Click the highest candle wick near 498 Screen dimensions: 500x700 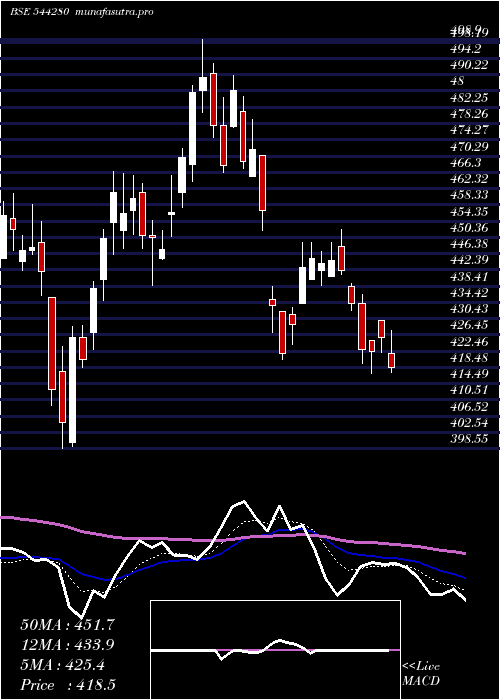[x=202, y=58]
